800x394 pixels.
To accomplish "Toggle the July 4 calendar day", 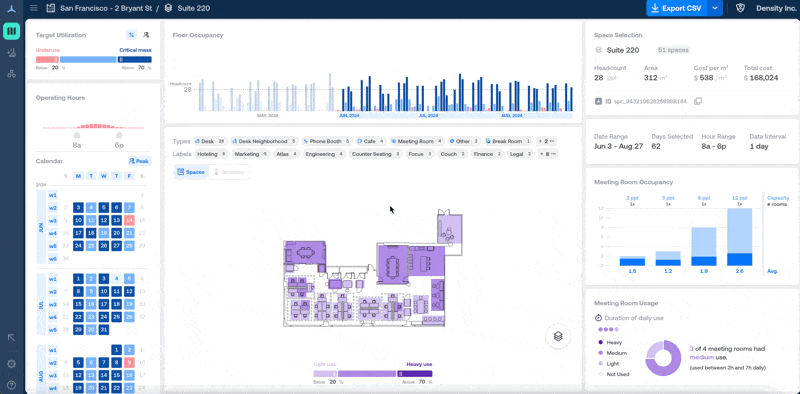I will pos(116,279).
